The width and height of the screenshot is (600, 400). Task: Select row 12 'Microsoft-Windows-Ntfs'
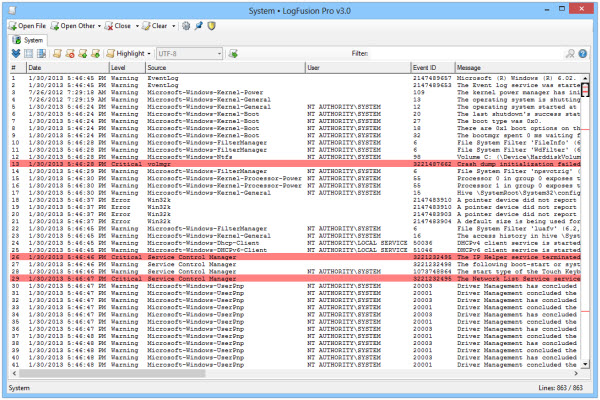click(295, 157)
